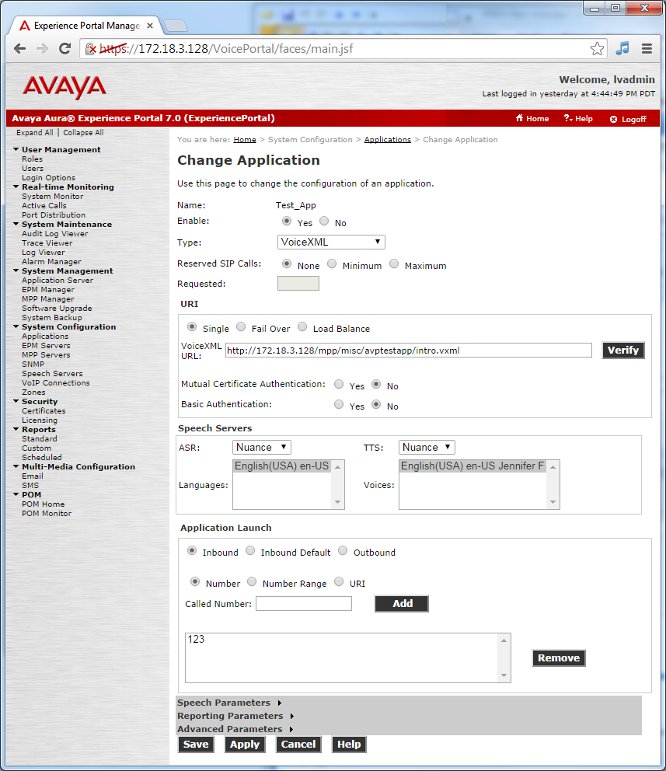666x771 pixels.
Task: Select English(USA) en-US in Languages list
Action: (282, 466)
